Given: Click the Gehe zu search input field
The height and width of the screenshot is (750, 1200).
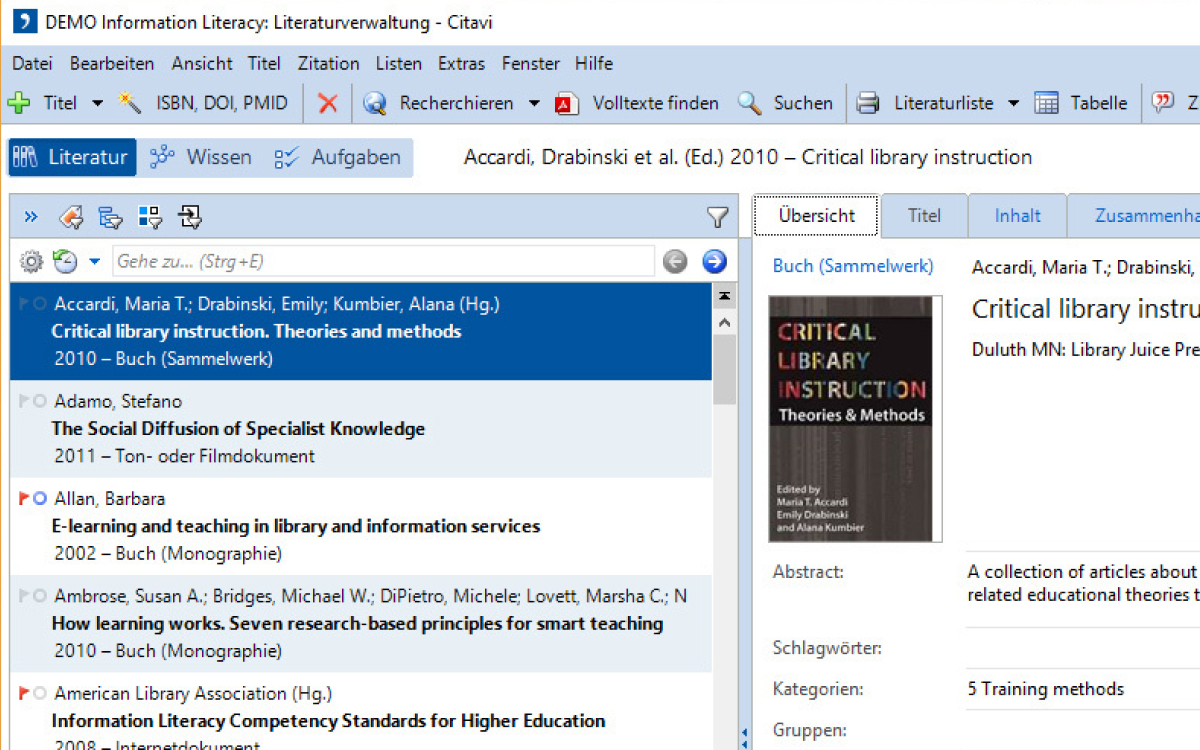Looking at the screenshot, I should point(383,262).
